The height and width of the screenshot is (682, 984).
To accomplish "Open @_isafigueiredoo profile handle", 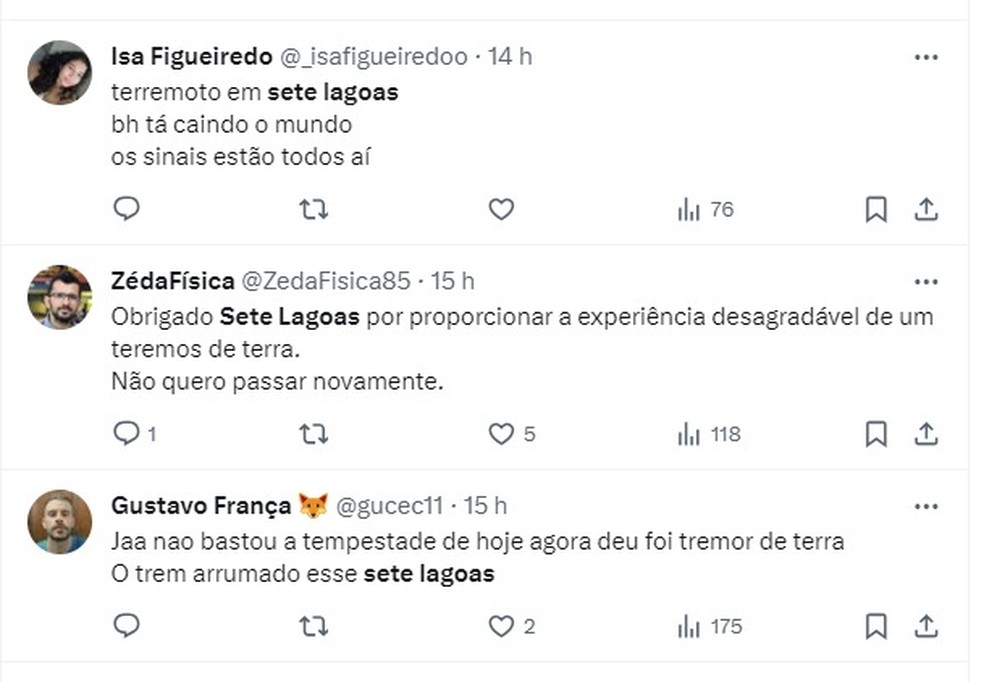I will 372,57.
